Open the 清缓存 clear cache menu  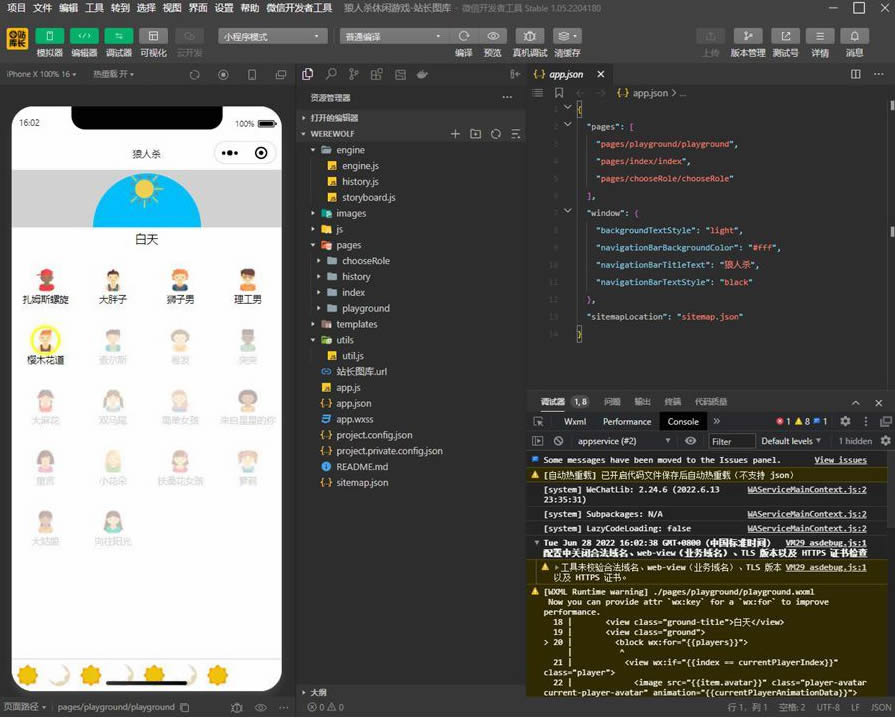click(x=567, y=36)
